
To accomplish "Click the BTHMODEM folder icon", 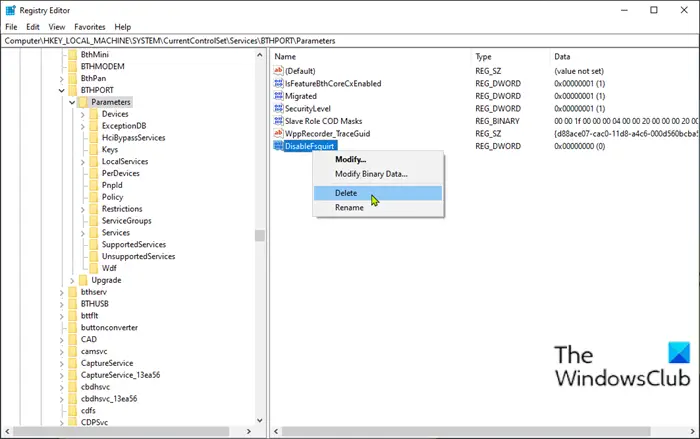I will pyautogui.click(x=73, y=67).
